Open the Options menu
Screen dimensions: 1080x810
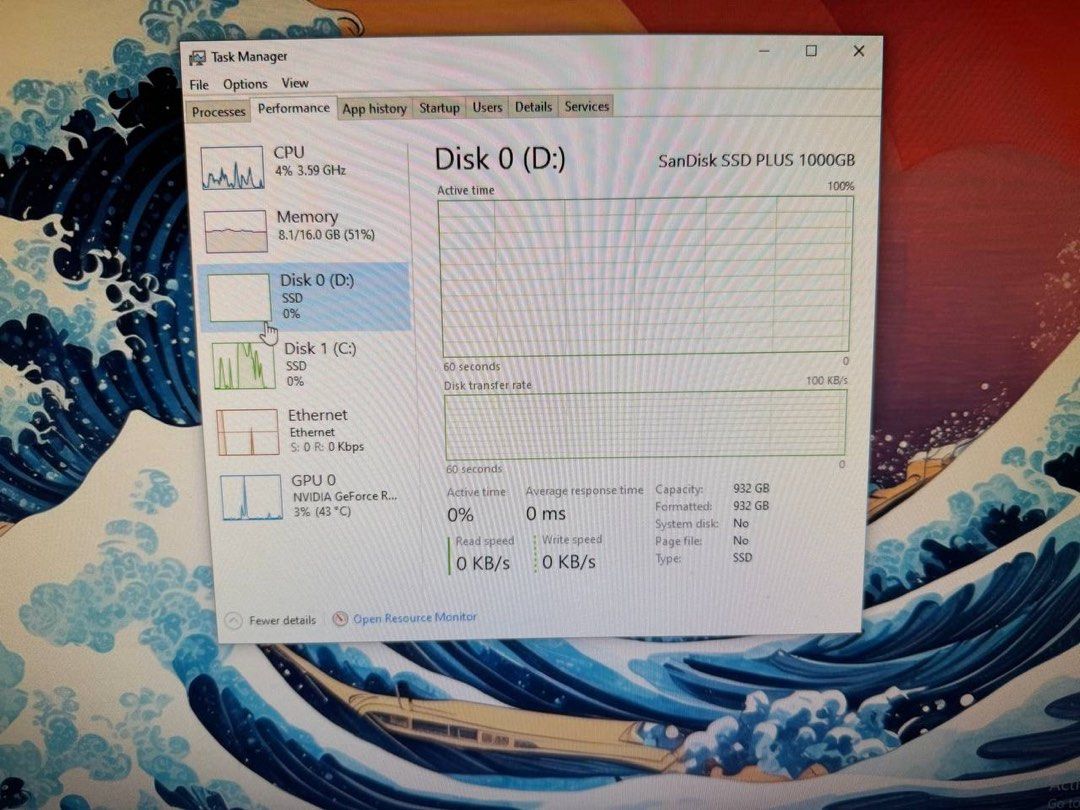tap(245, 84)
